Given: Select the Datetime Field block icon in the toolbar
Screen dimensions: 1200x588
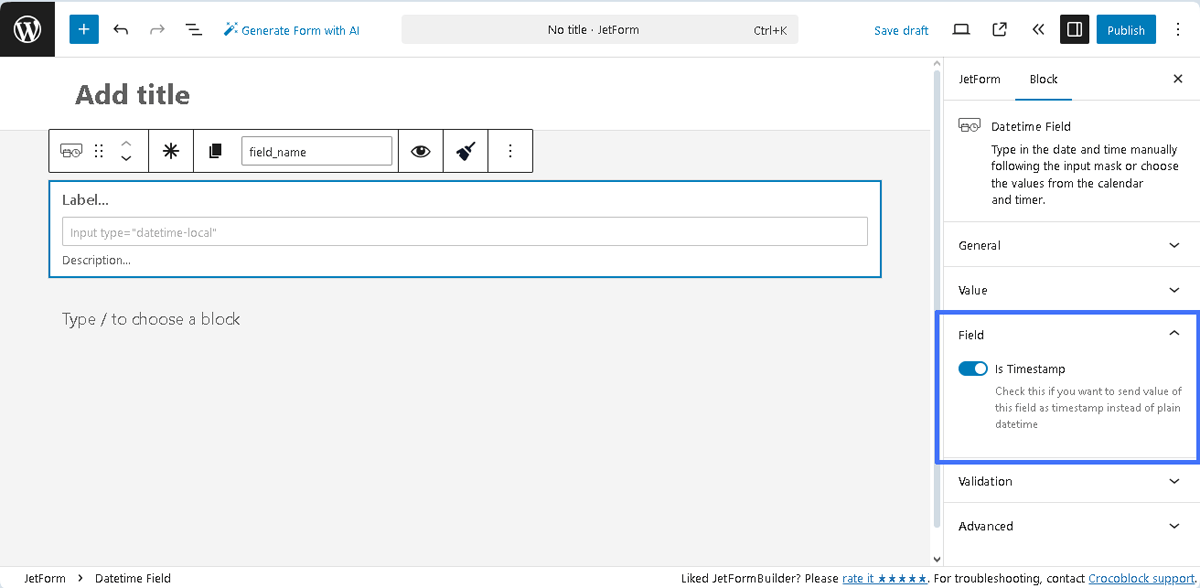Looking at the screenshot, I should [x=71, y=150].
